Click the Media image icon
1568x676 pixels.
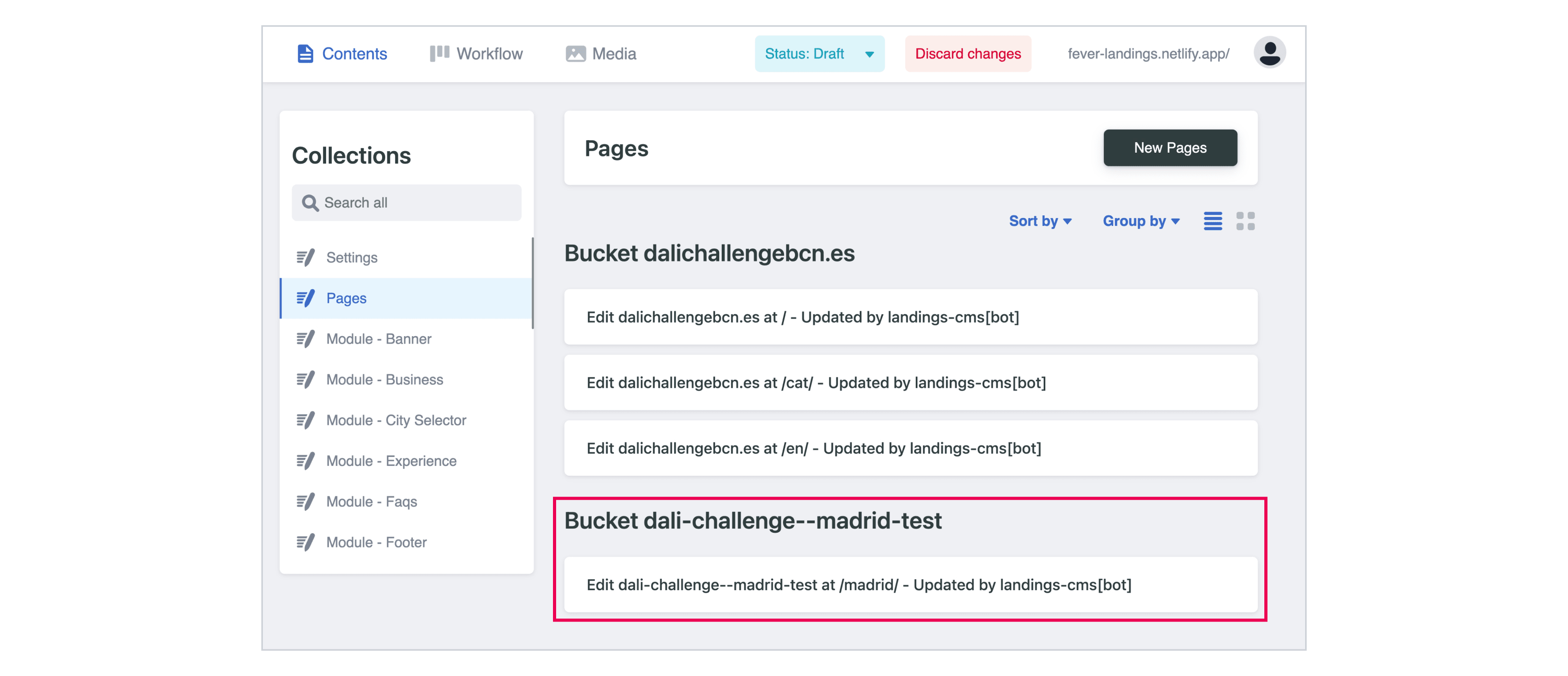(x=575, y=54)
